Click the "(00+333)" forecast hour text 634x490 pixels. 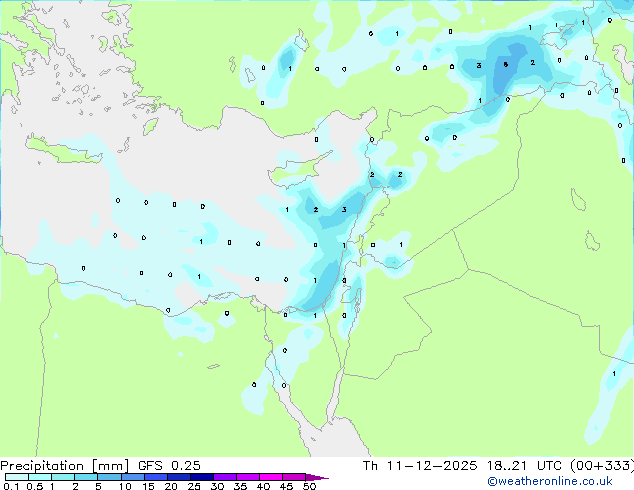click(602, 466)
